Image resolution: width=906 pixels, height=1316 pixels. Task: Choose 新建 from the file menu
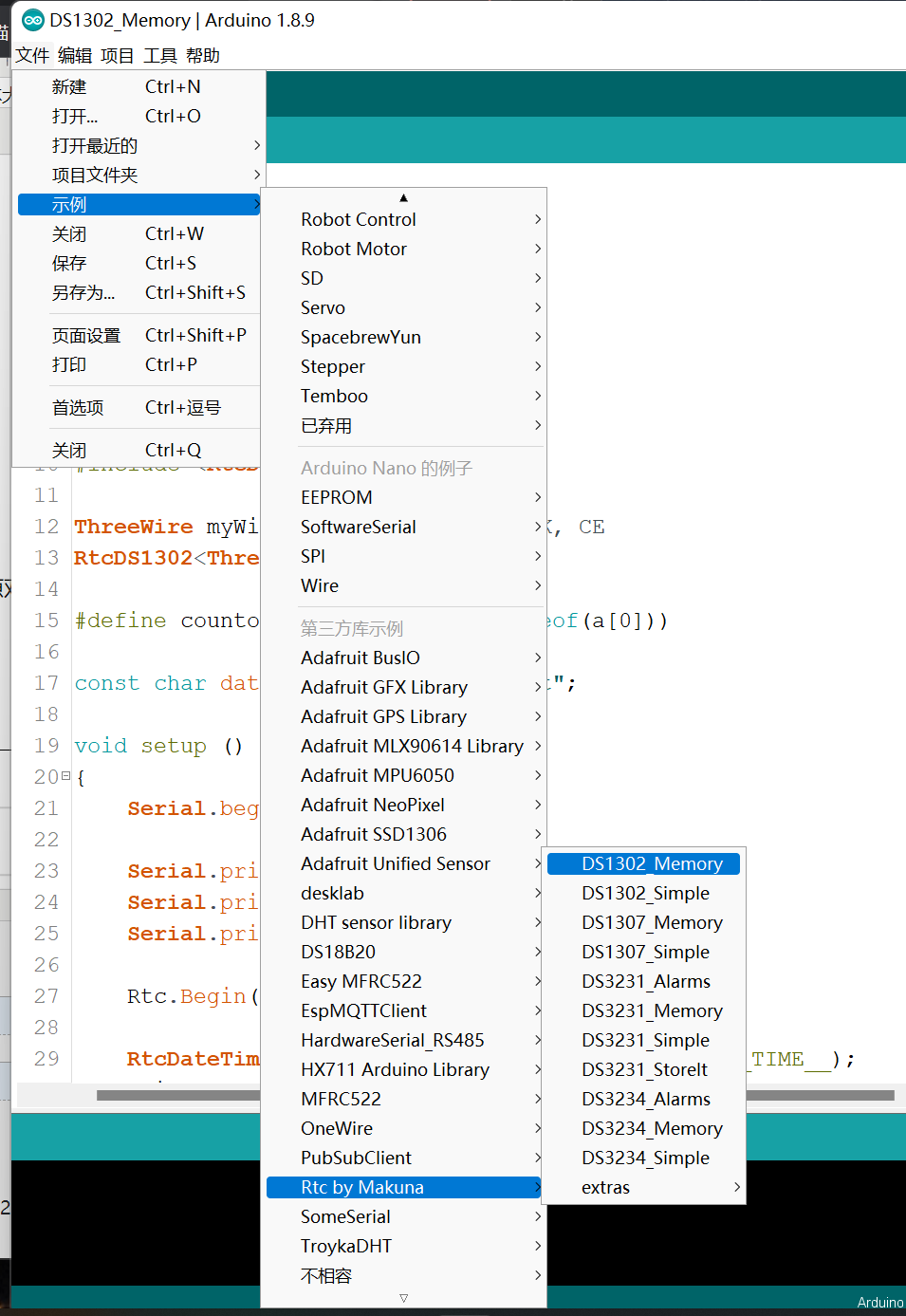point(139,86)
